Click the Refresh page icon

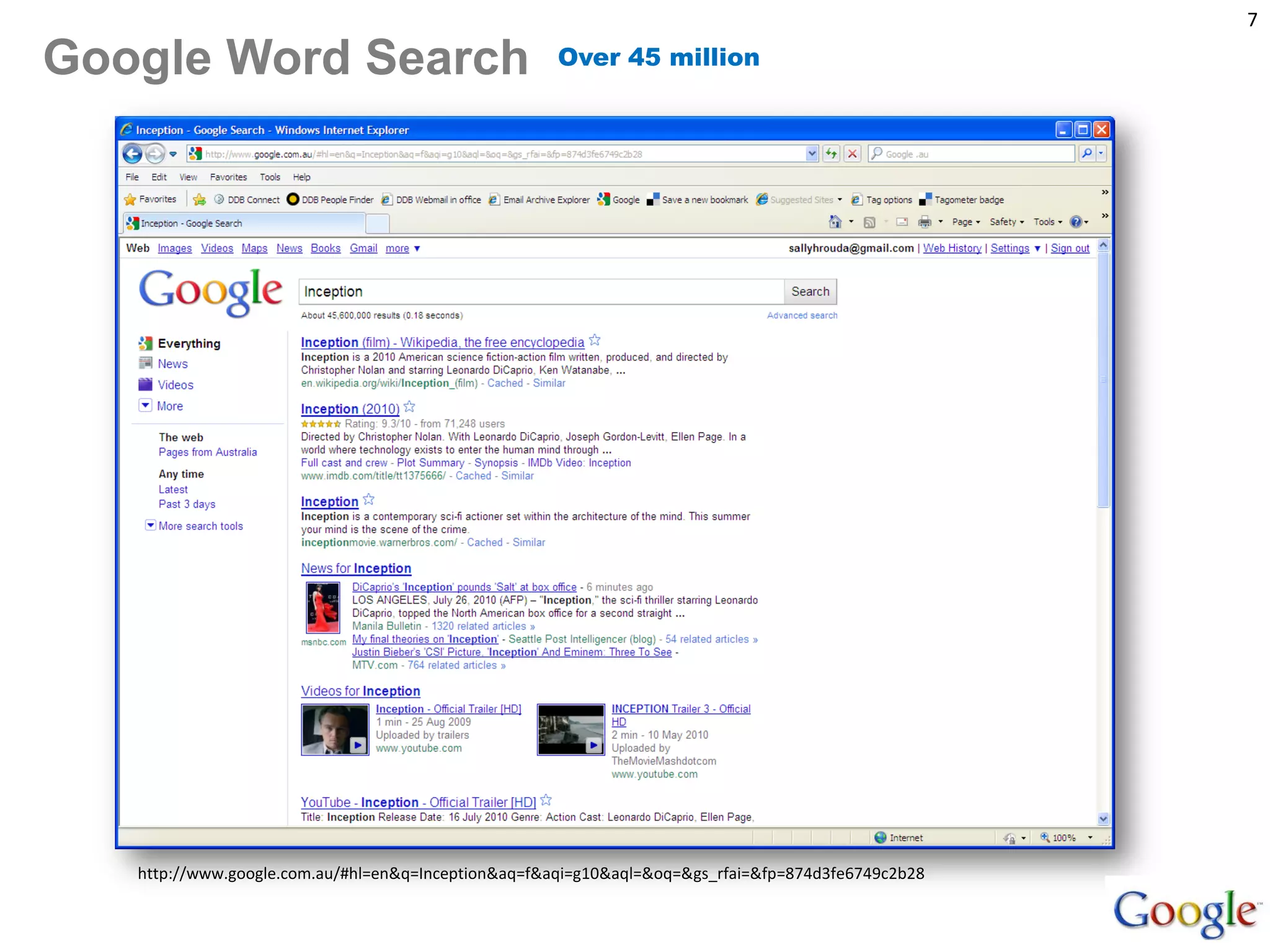[x=832, y=154]
